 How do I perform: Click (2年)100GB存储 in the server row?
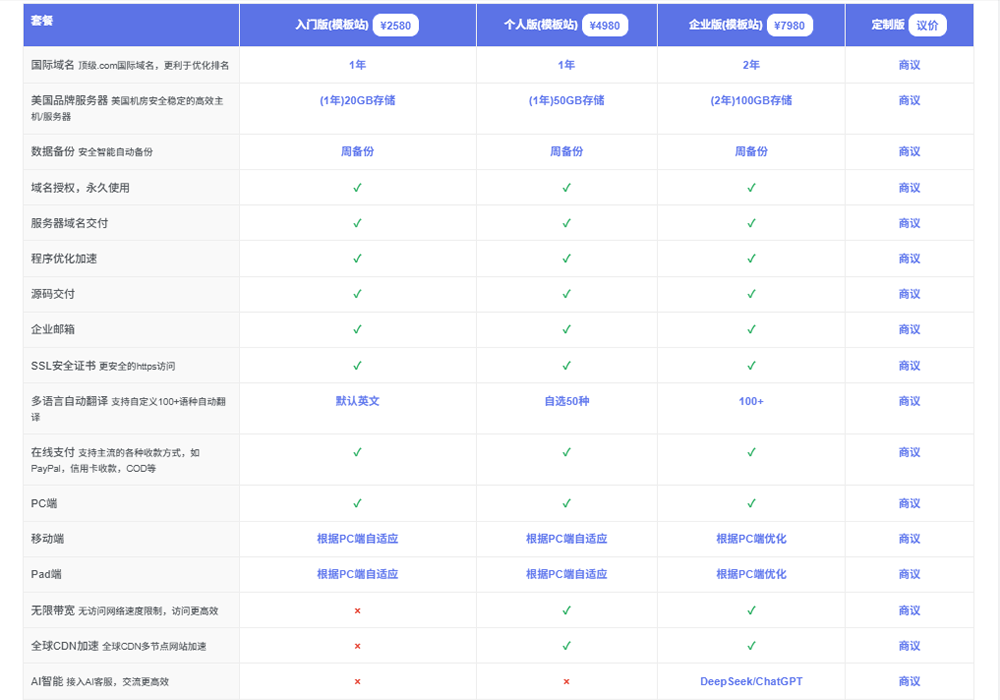751,100
